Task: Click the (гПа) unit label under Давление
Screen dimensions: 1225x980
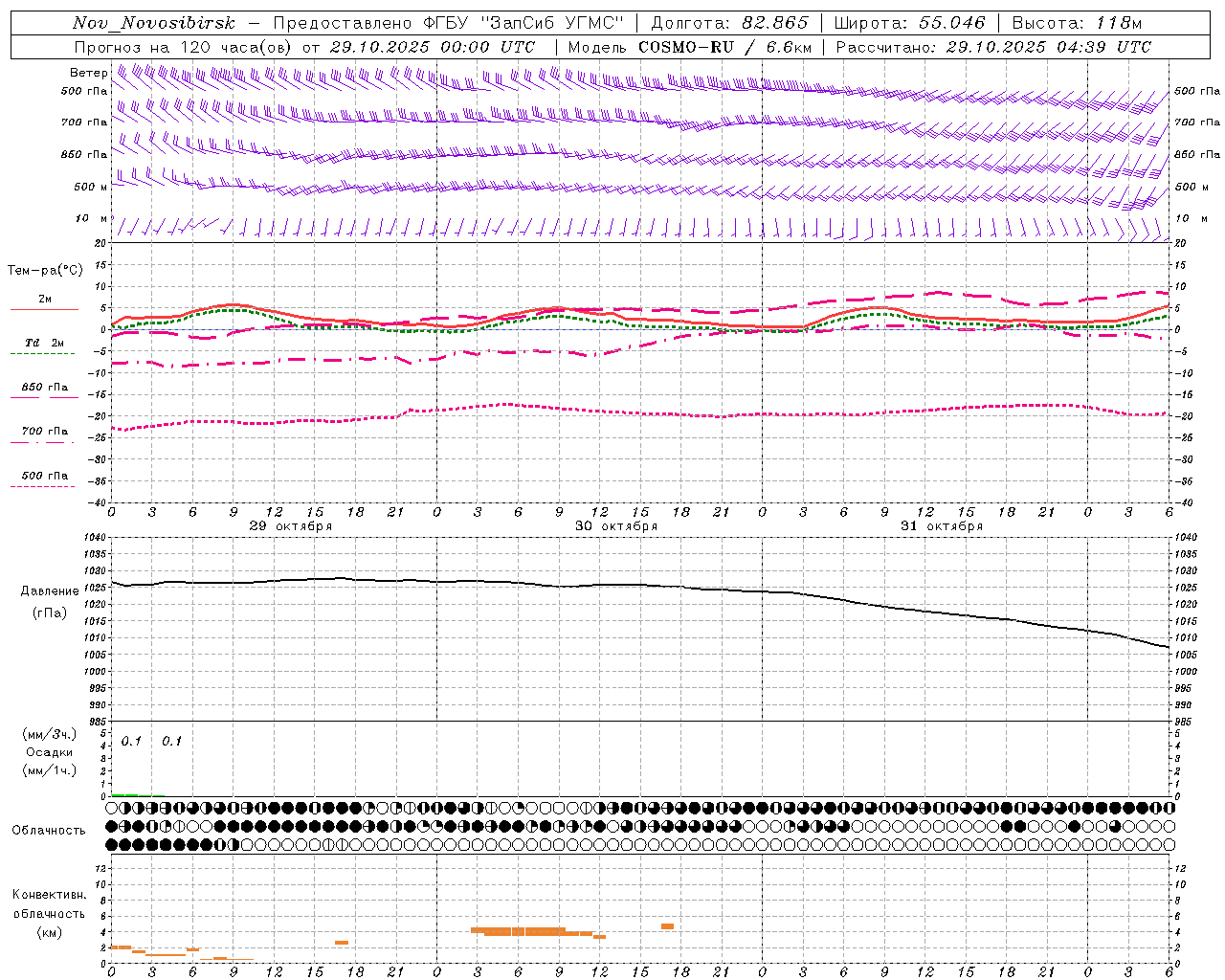Action: tap(50, 612)
